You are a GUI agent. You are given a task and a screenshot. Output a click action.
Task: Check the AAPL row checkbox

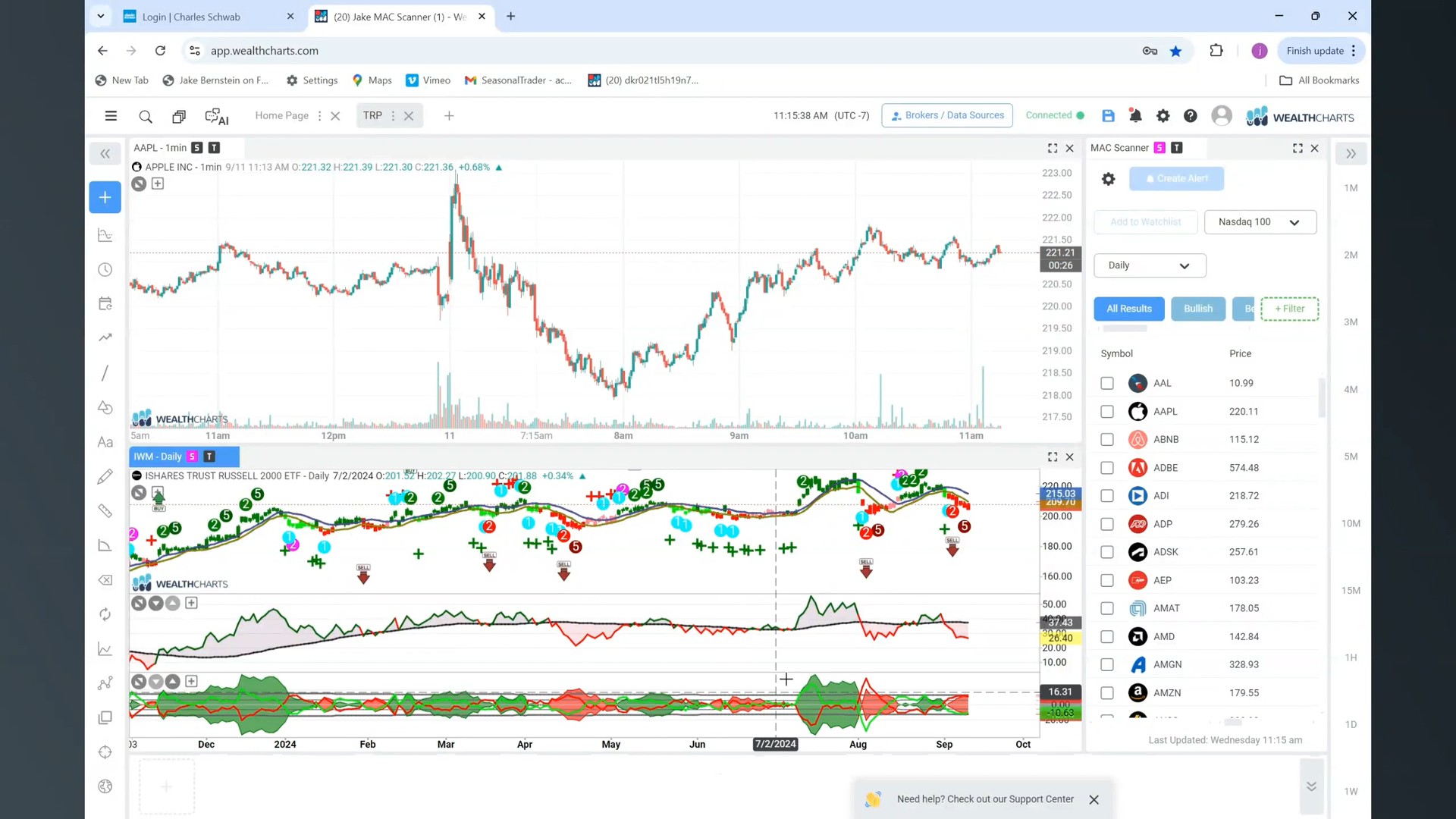[1107, 412]
